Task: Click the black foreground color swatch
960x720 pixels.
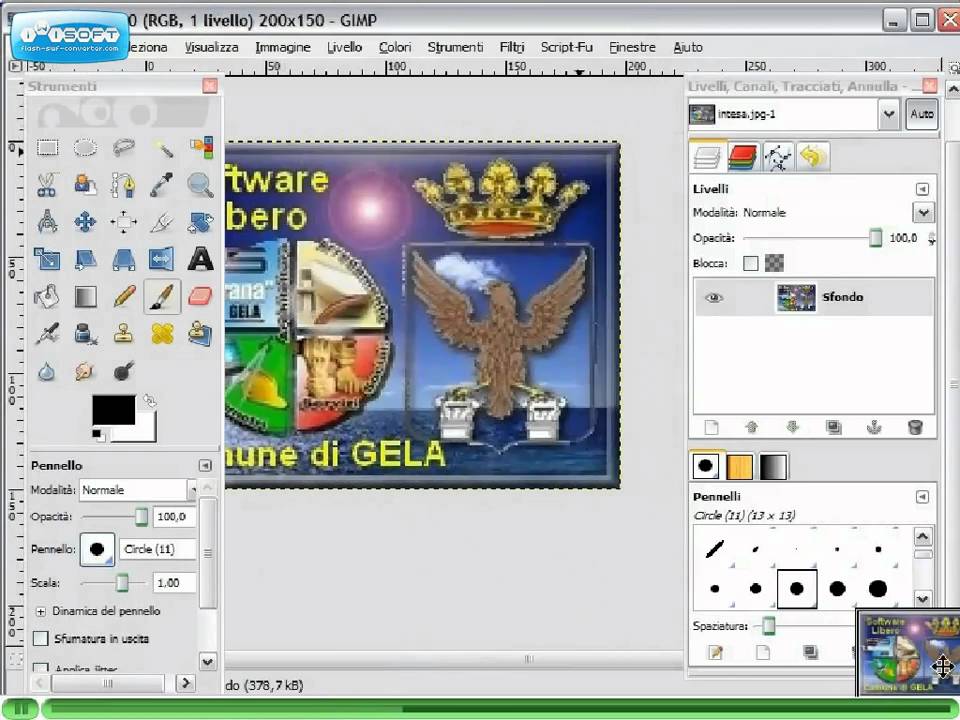Action: [x=113, y=410]
